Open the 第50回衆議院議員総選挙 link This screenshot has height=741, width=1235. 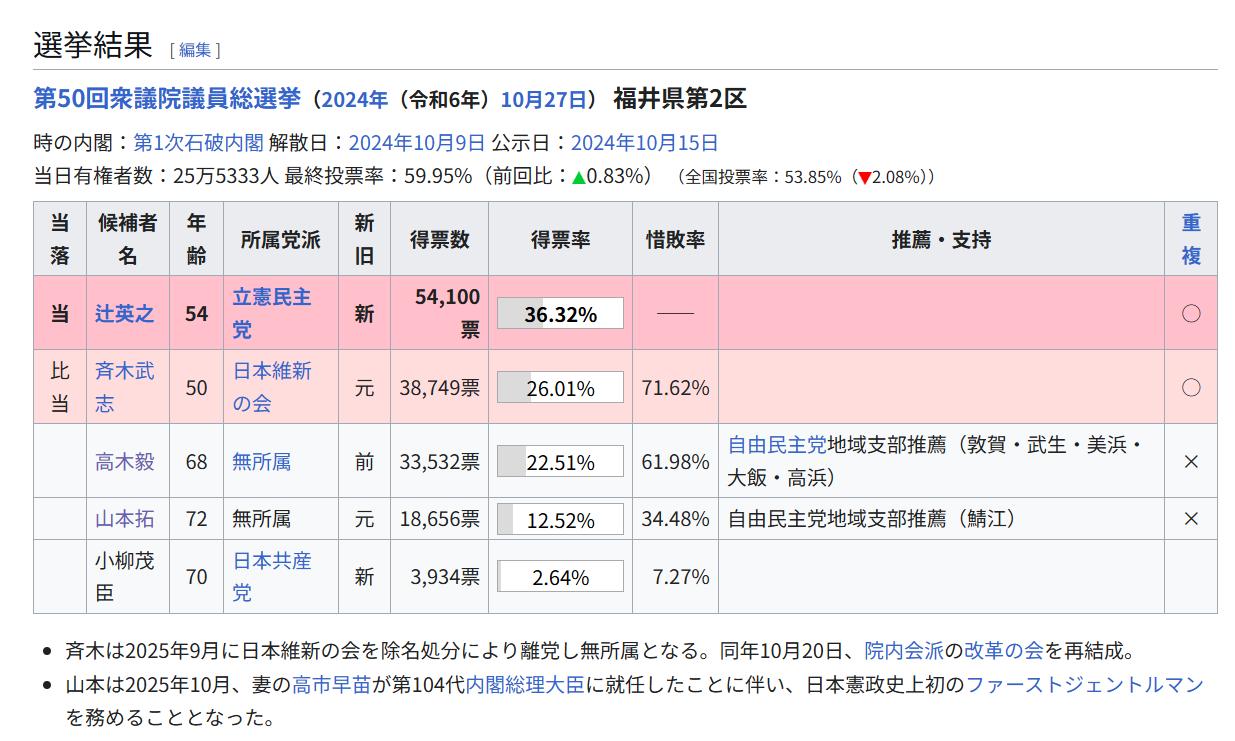[167, 99]
